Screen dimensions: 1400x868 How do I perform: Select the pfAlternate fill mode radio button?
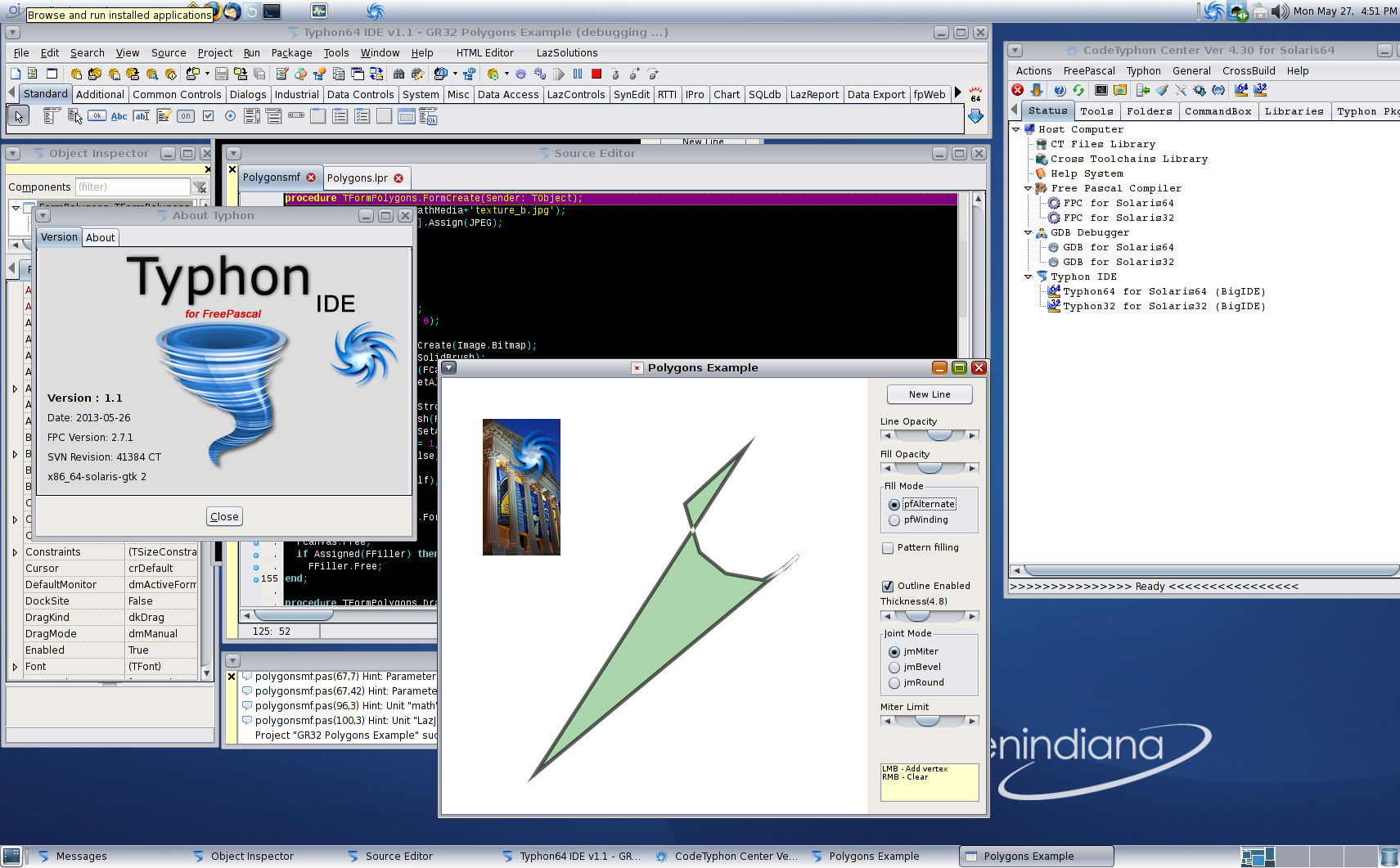(x=894, y=505)
